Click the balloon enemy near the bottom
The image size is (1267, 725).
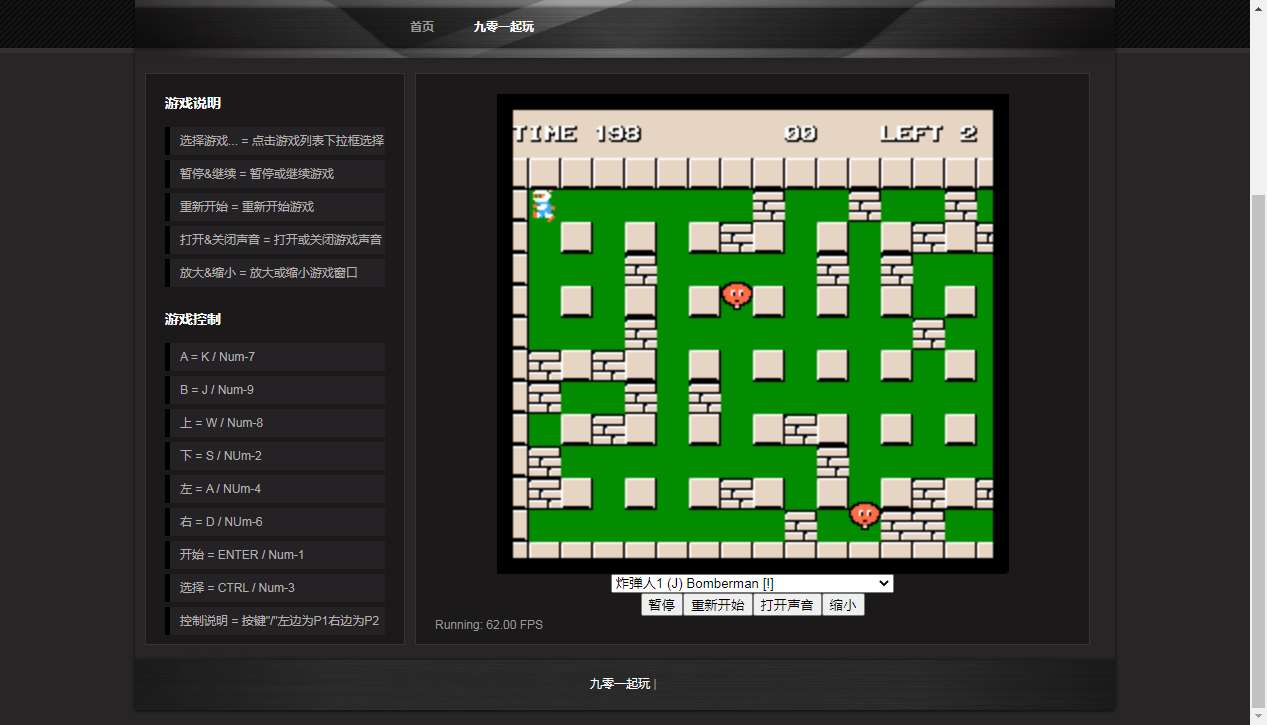pyautogui.click(x=865, y=515)
